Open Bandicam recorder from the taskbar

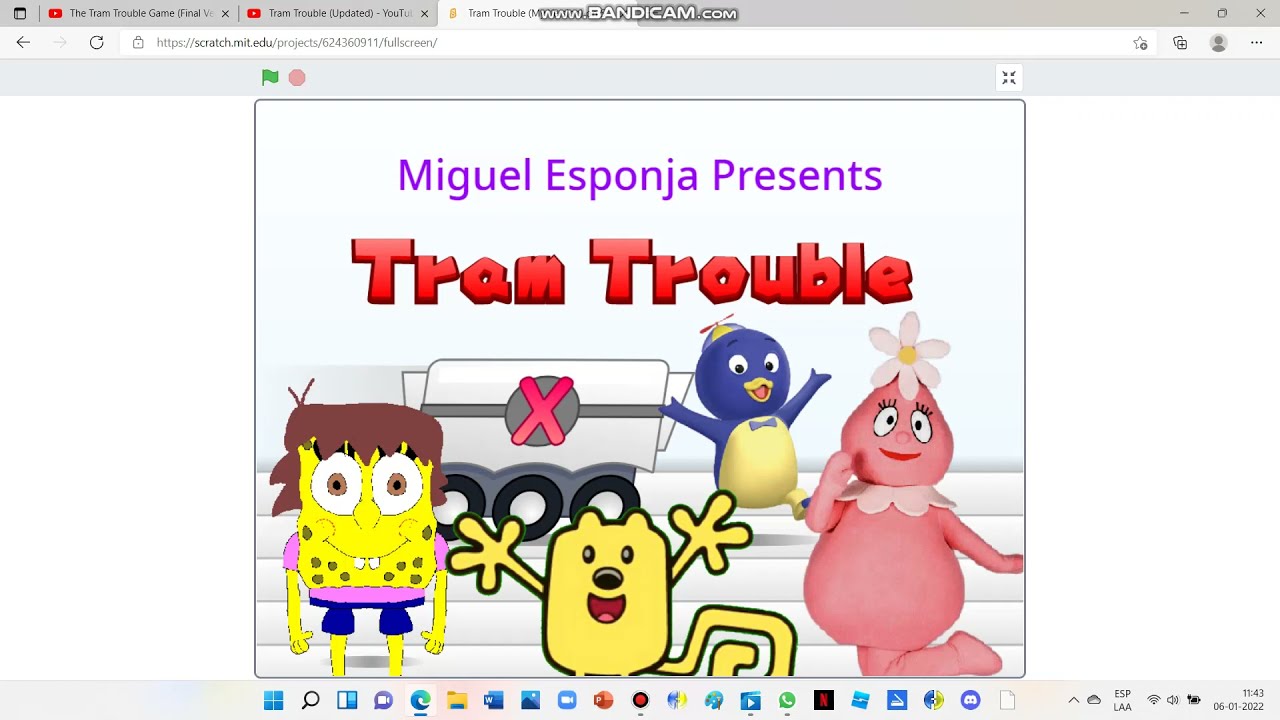pos(640,700)
